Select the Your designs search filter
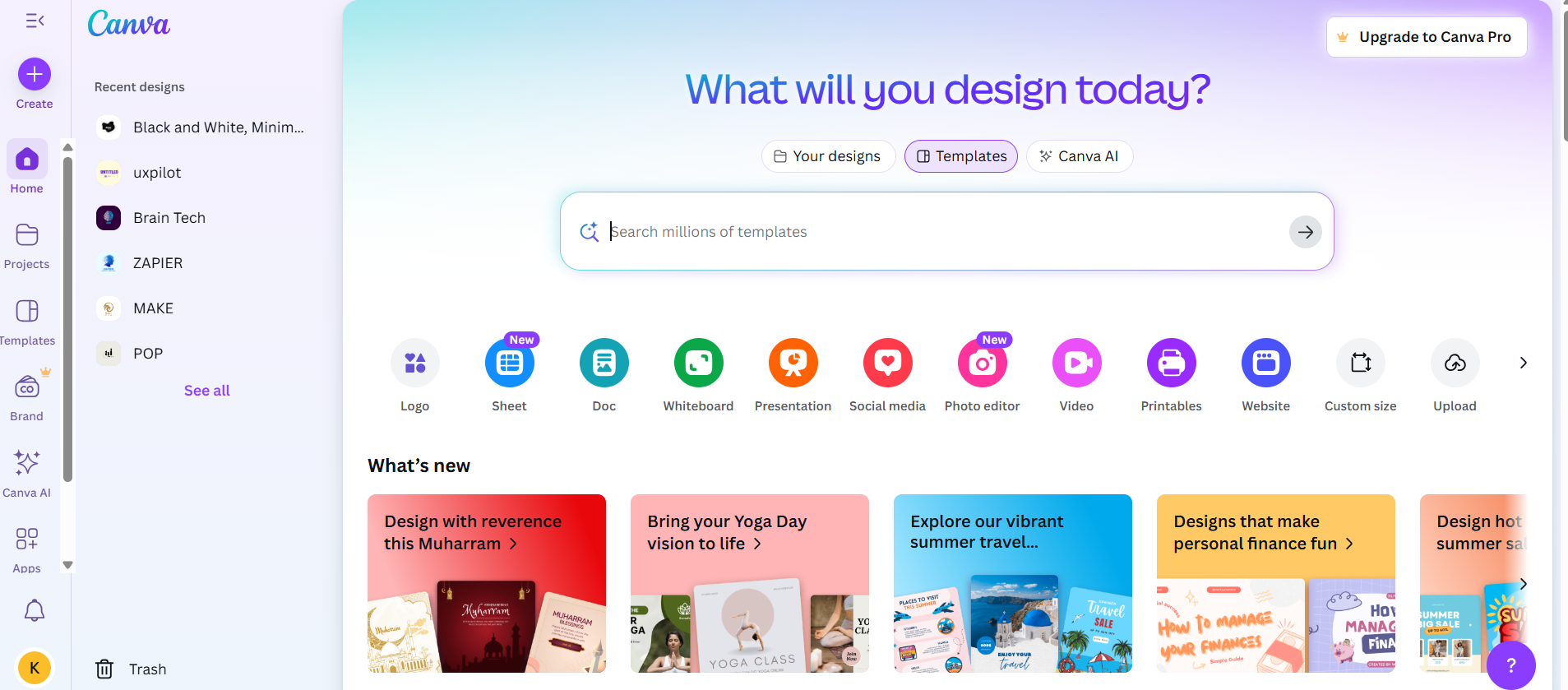Screen dimensions: 1568x690 point(828,156)
